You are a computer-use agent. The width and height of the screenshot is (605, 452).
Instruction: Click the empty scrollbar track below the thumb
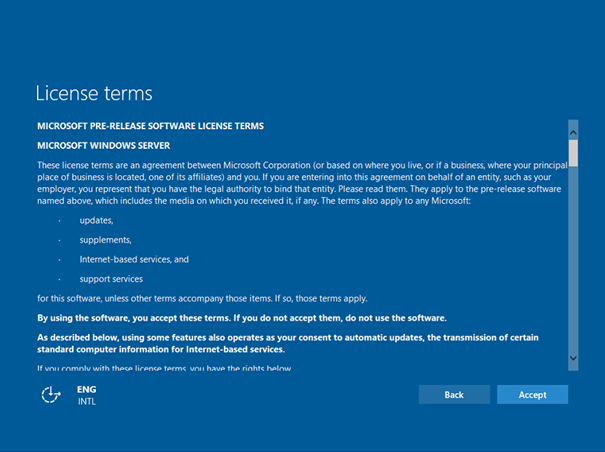(573, 260)
